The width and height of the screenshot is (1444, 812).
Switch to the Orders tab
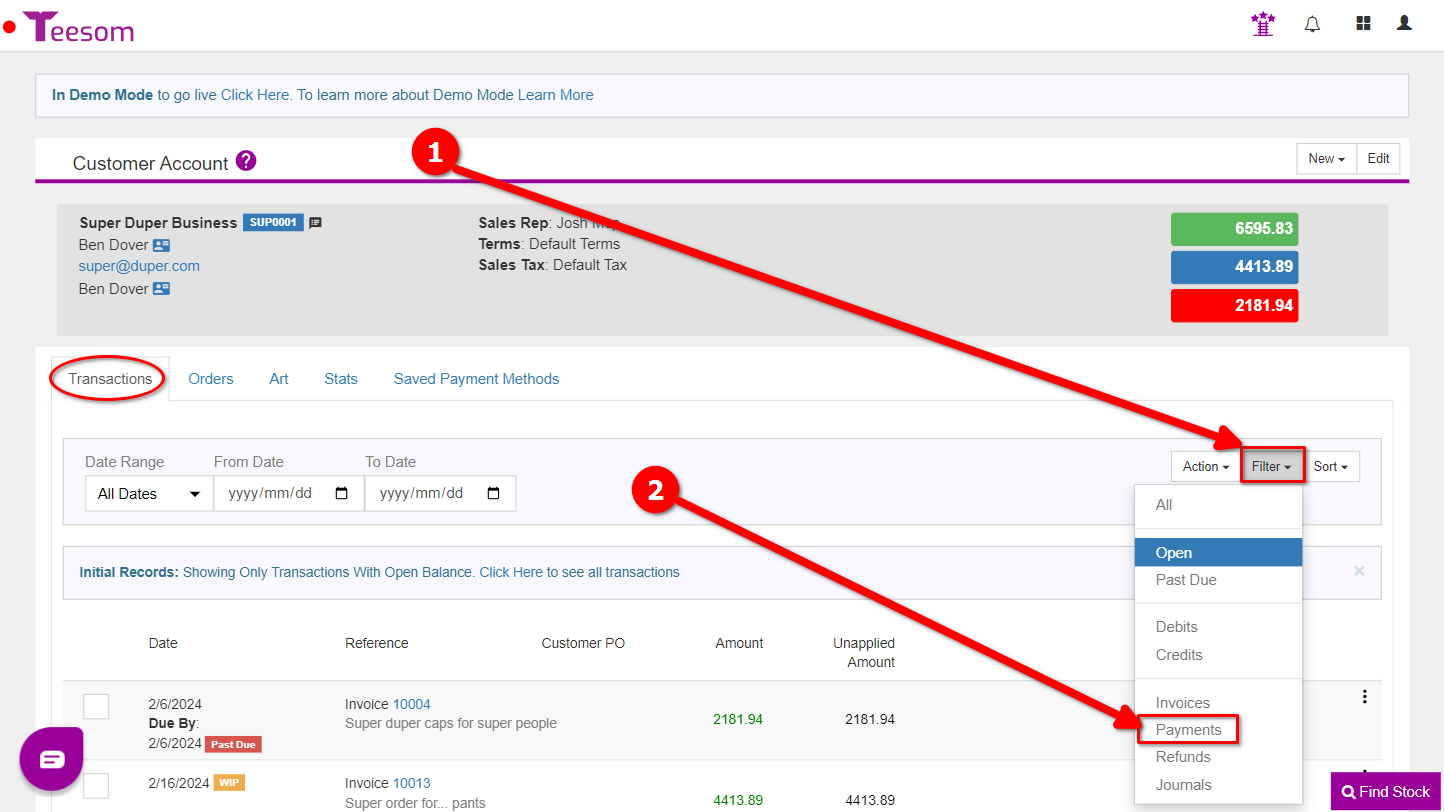[211, 379]
